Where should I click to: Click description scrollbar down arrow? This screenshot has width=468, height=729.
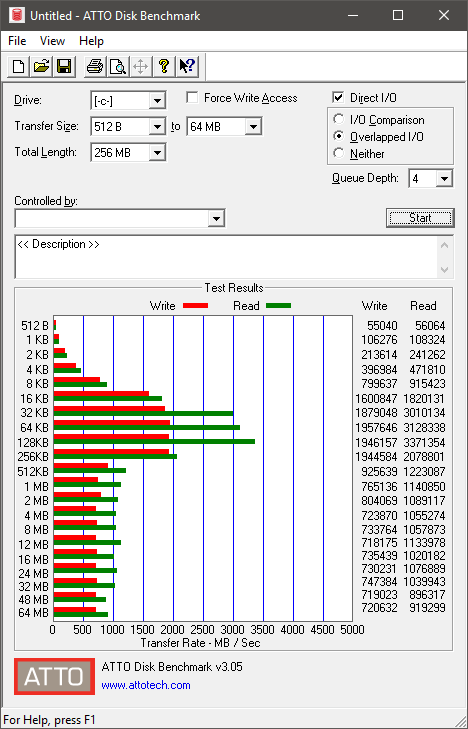pos(444,270)
